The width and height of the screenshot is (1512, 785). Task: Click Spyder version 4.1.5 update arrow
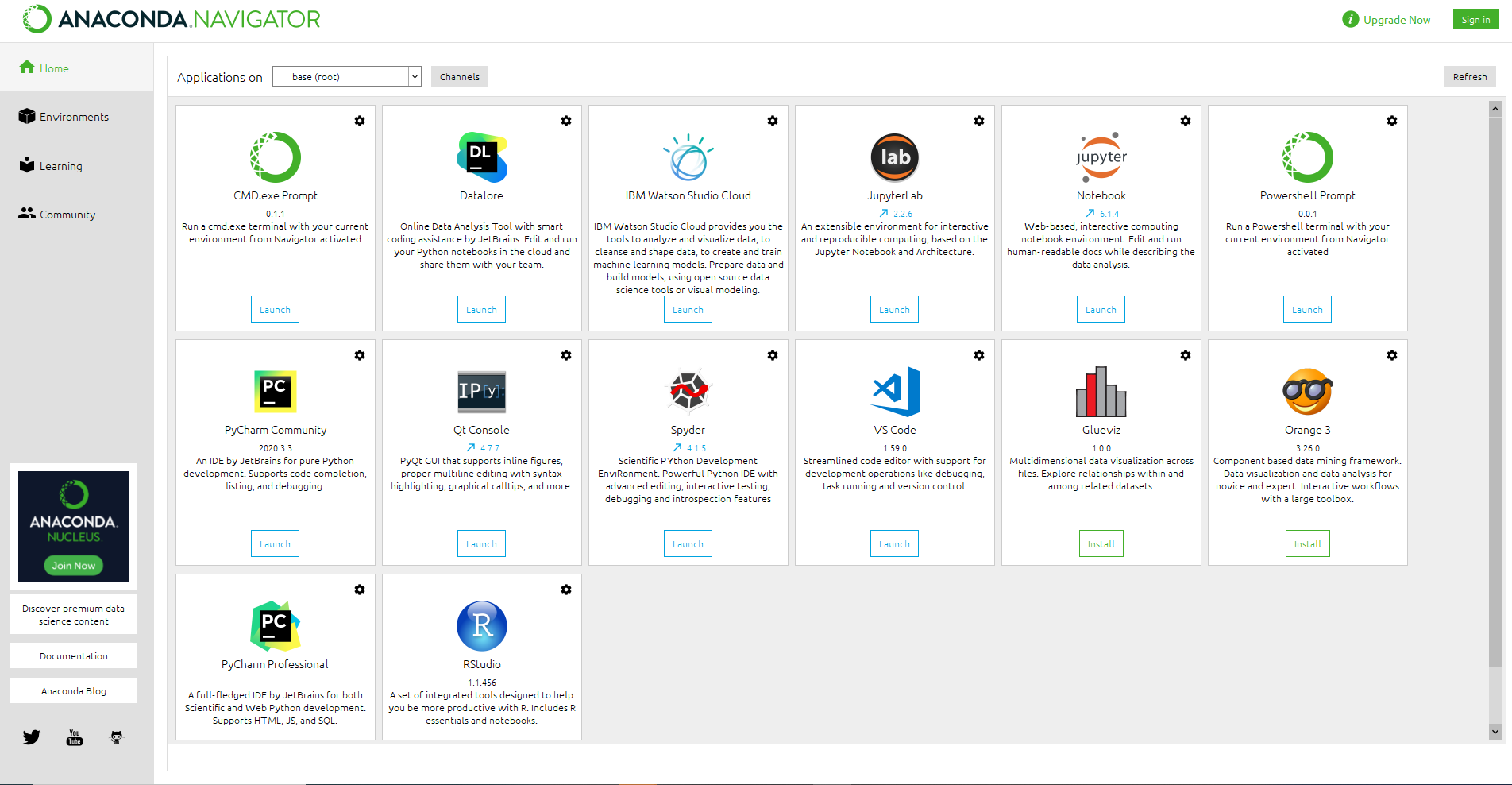pyautogui.click(x=677, y=447)
